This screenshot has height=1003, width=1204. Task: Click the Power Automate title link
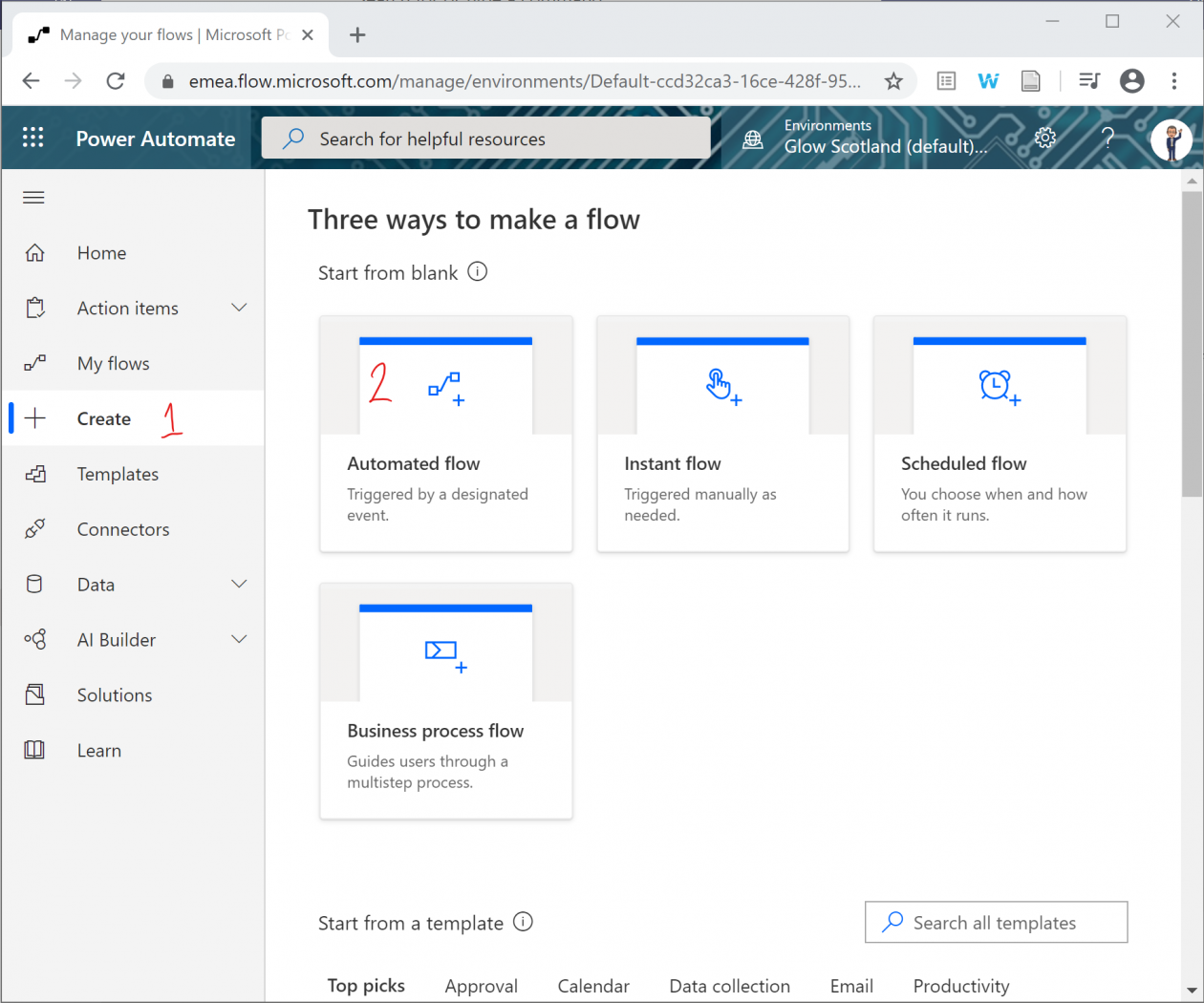(x=156, y=139)
